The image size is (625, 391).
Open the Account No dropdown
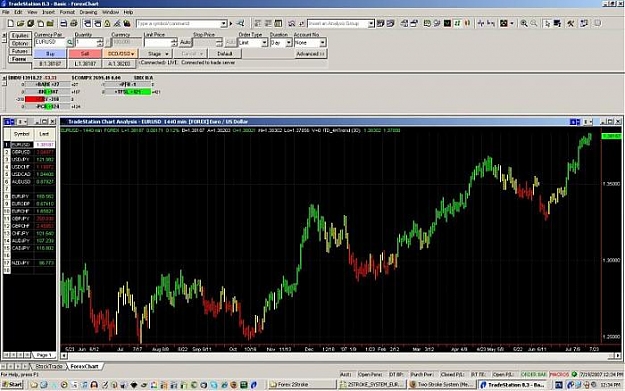coord(322,42)
